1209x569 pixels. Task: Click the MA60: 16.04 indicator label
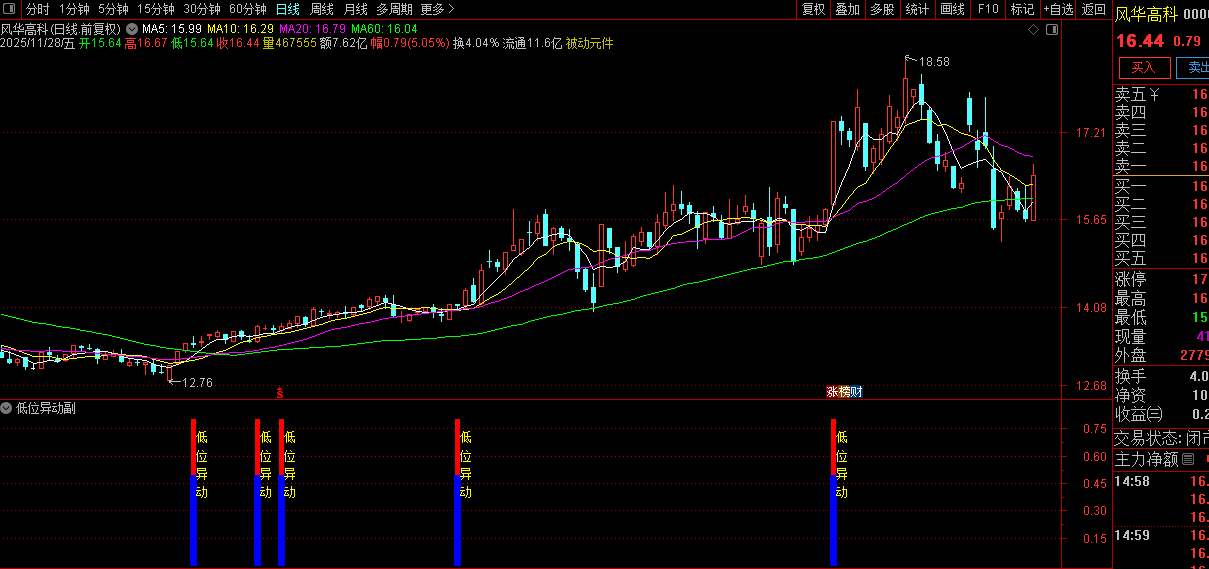click(x=384, y=30)
